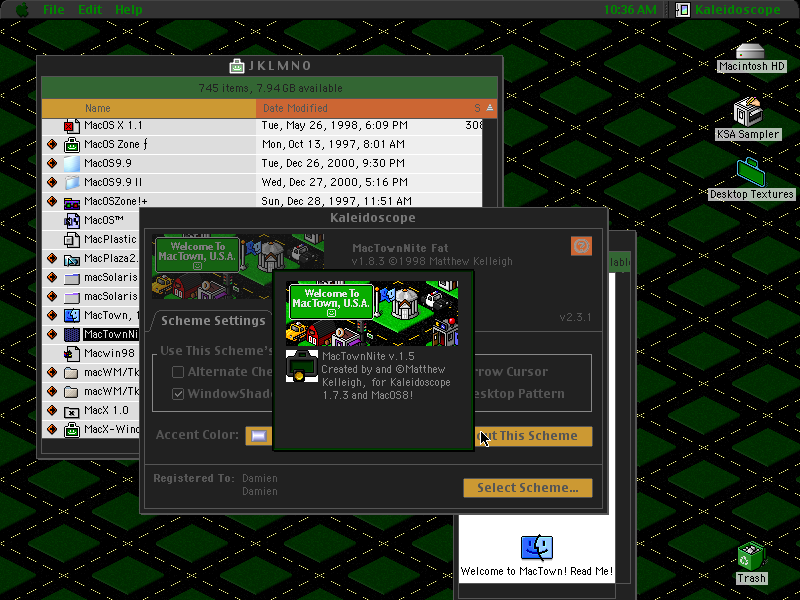This screenshot has height=600, width=800.
Task: Click the sort order arrow in the JKLMNO header
Action: [x=490, y=108]
